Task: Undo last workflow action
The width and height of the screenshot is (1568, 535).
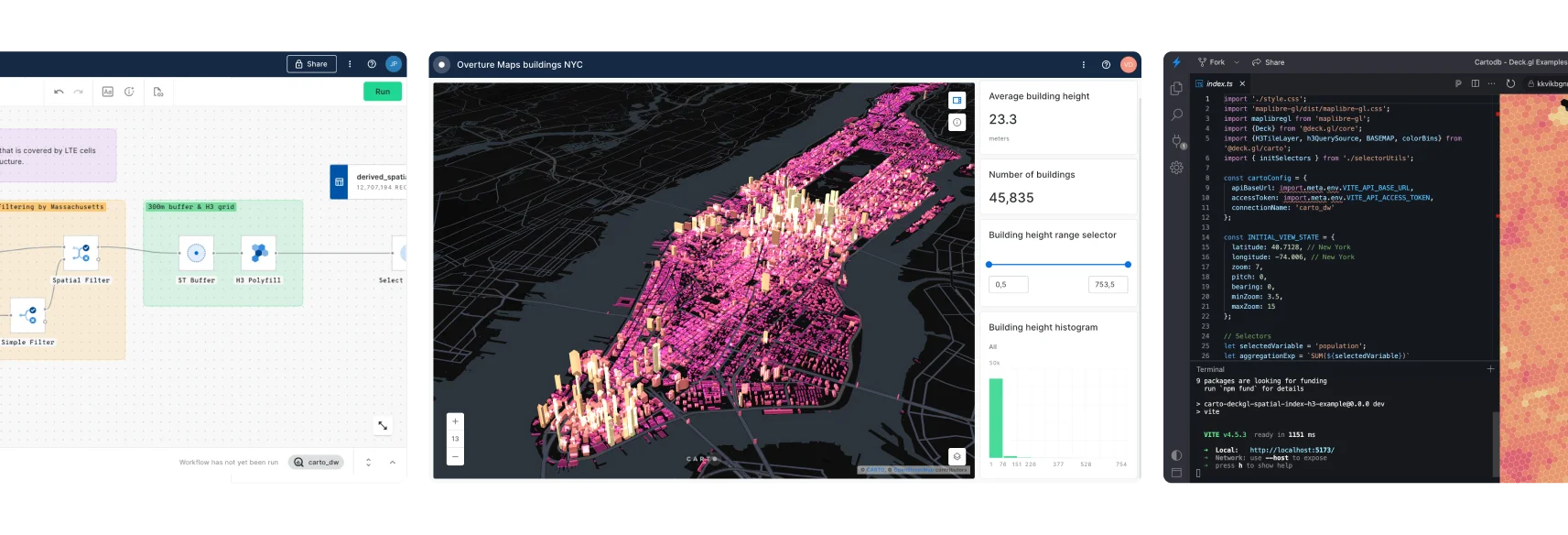Action: coord(59,92)
